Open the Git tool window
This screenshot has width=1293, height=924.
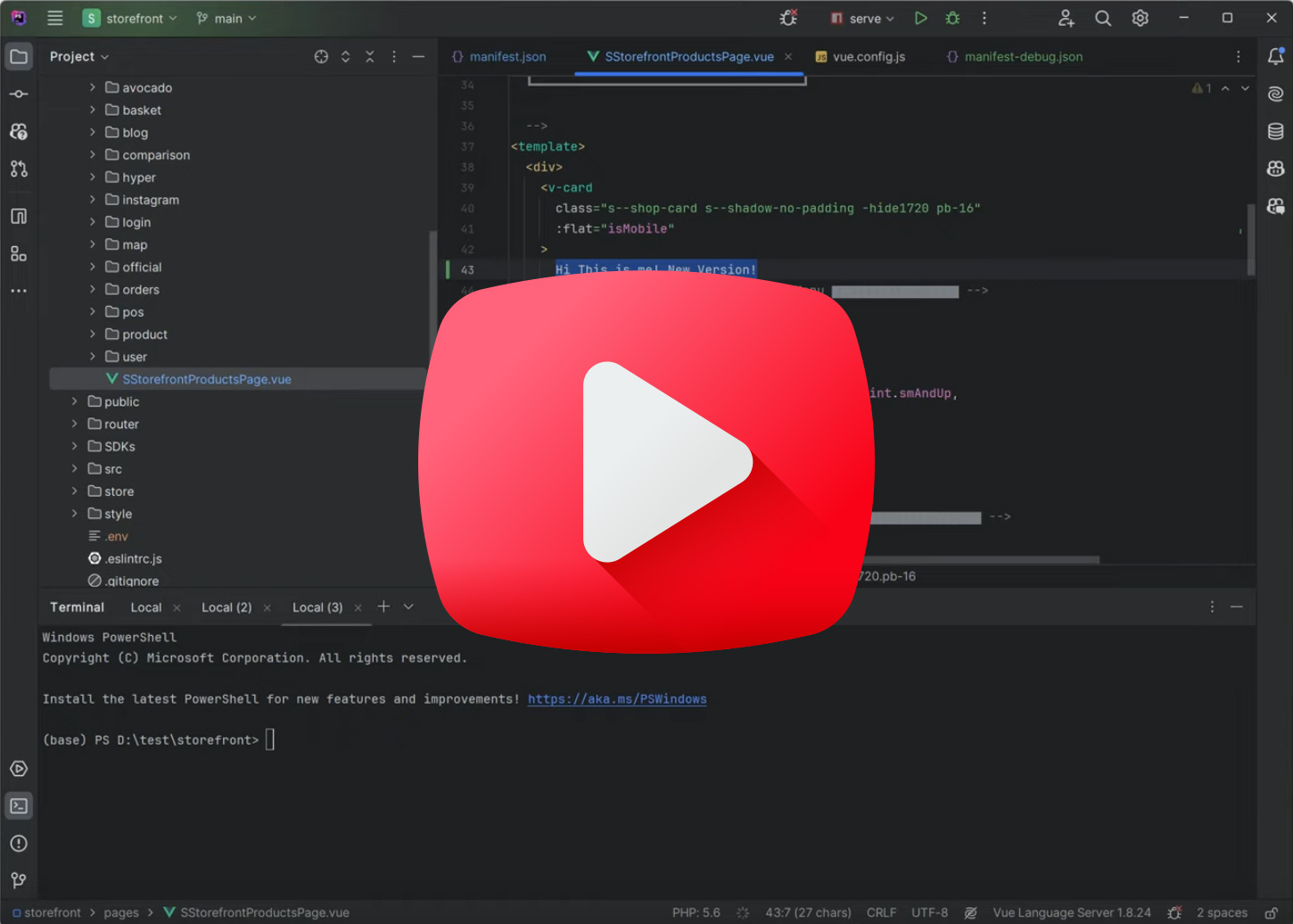(19, 881)
